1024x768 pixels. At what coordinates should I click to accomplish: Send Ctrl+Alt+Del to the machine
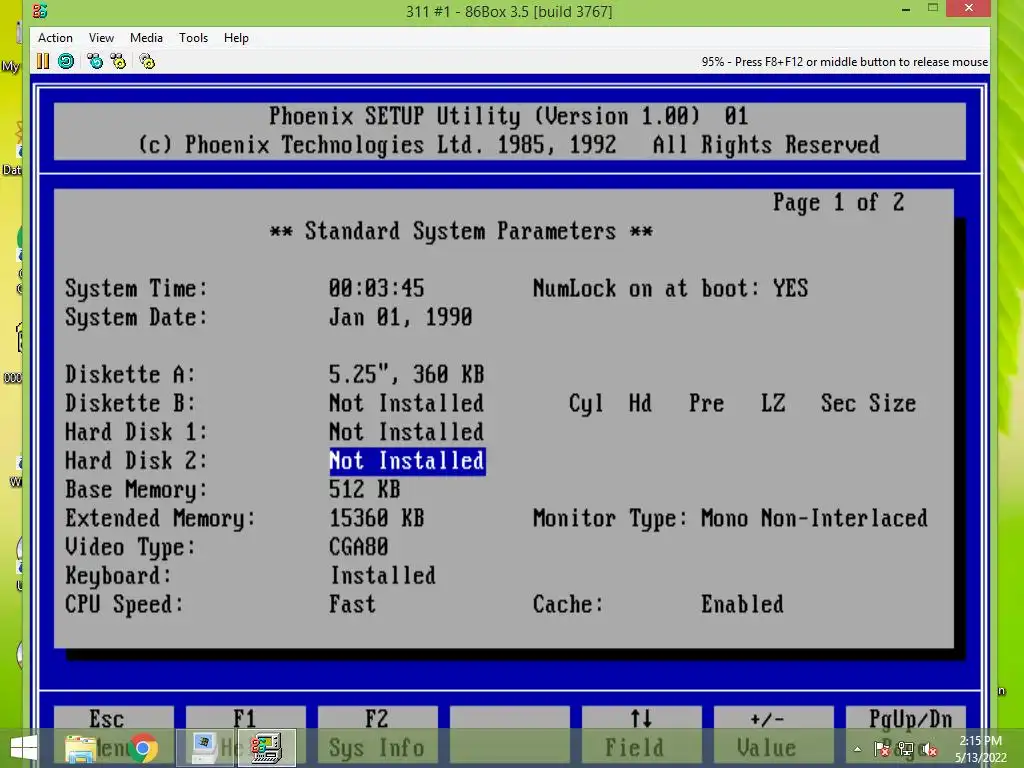tap(95, 61)
